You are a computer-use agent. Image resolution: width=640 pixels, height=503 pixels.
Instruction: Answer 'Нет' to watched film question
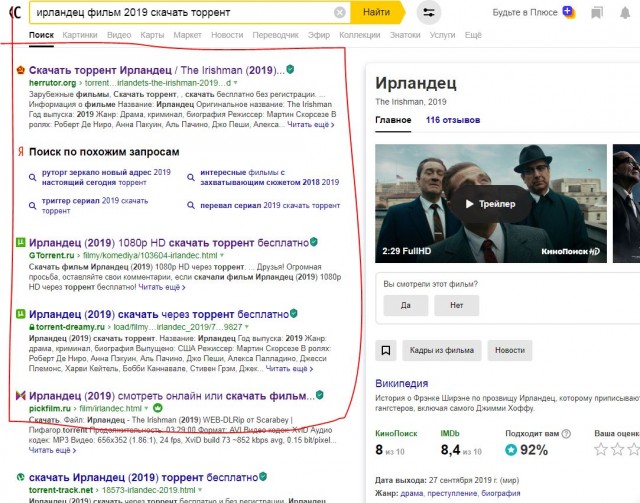pyautogui.click(x=456, y=305)
